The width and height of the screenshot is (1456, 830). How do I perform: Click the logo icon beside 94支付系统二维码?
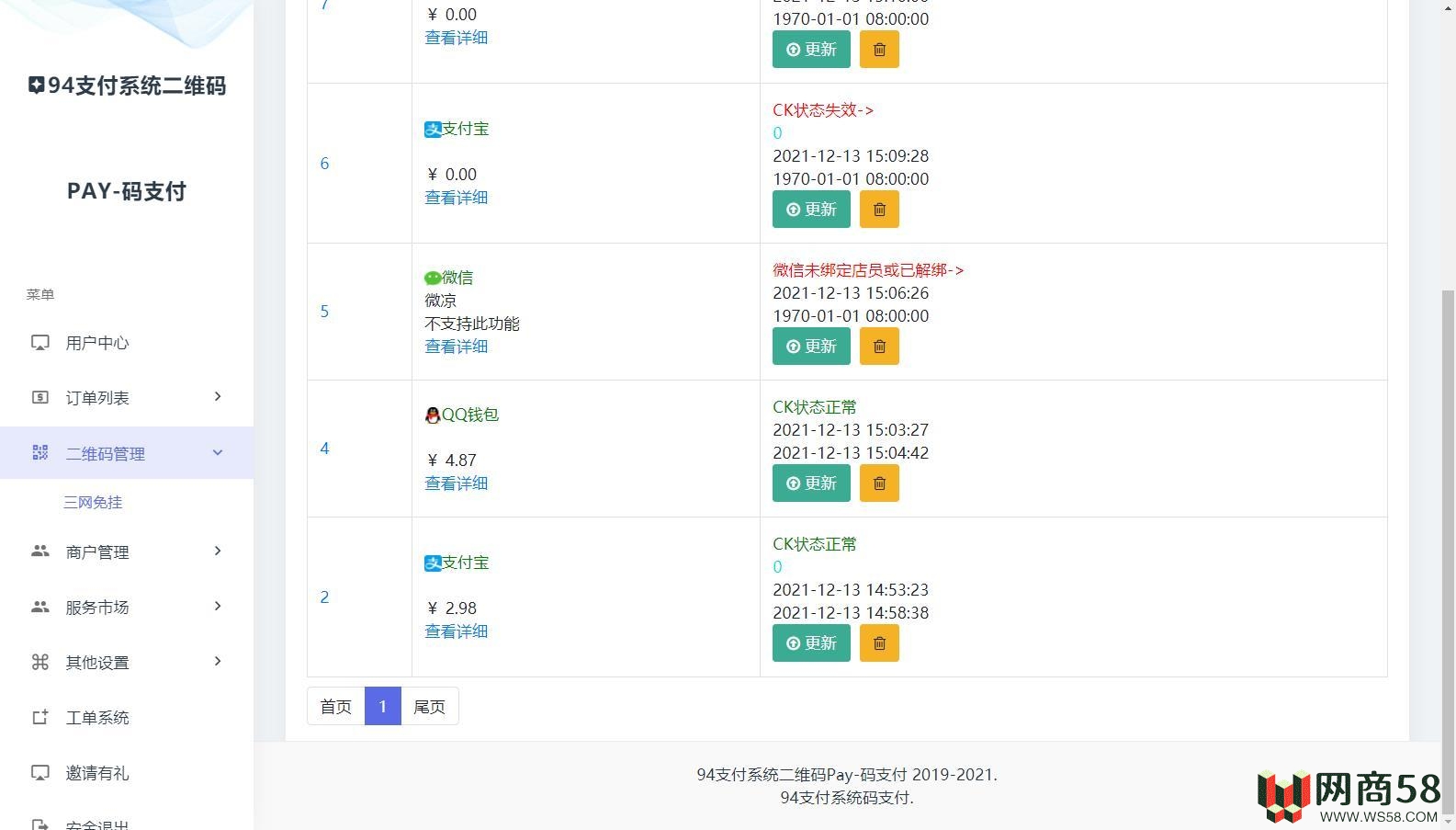[x=36, y=85]
